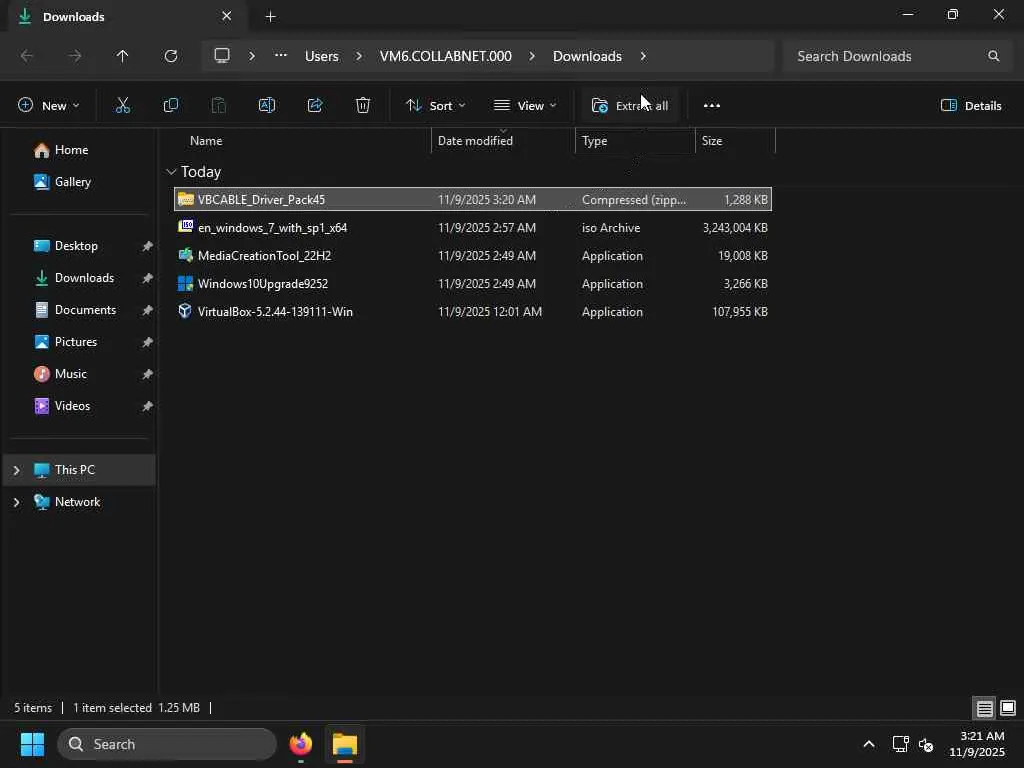
Task: Click the taskbar Search box
Action: 167,744
